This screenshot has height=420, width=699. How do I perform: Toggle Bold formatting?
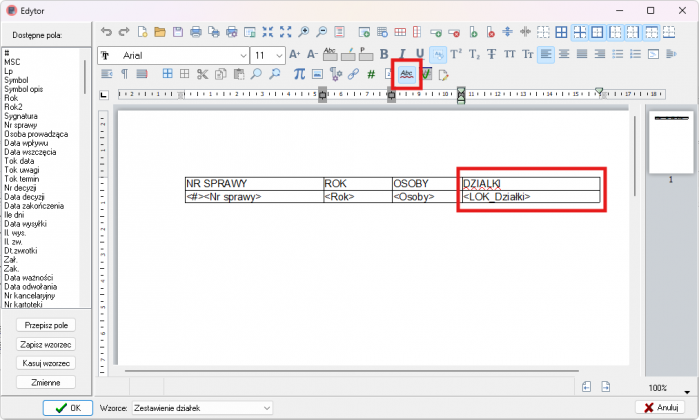point(383,54)
